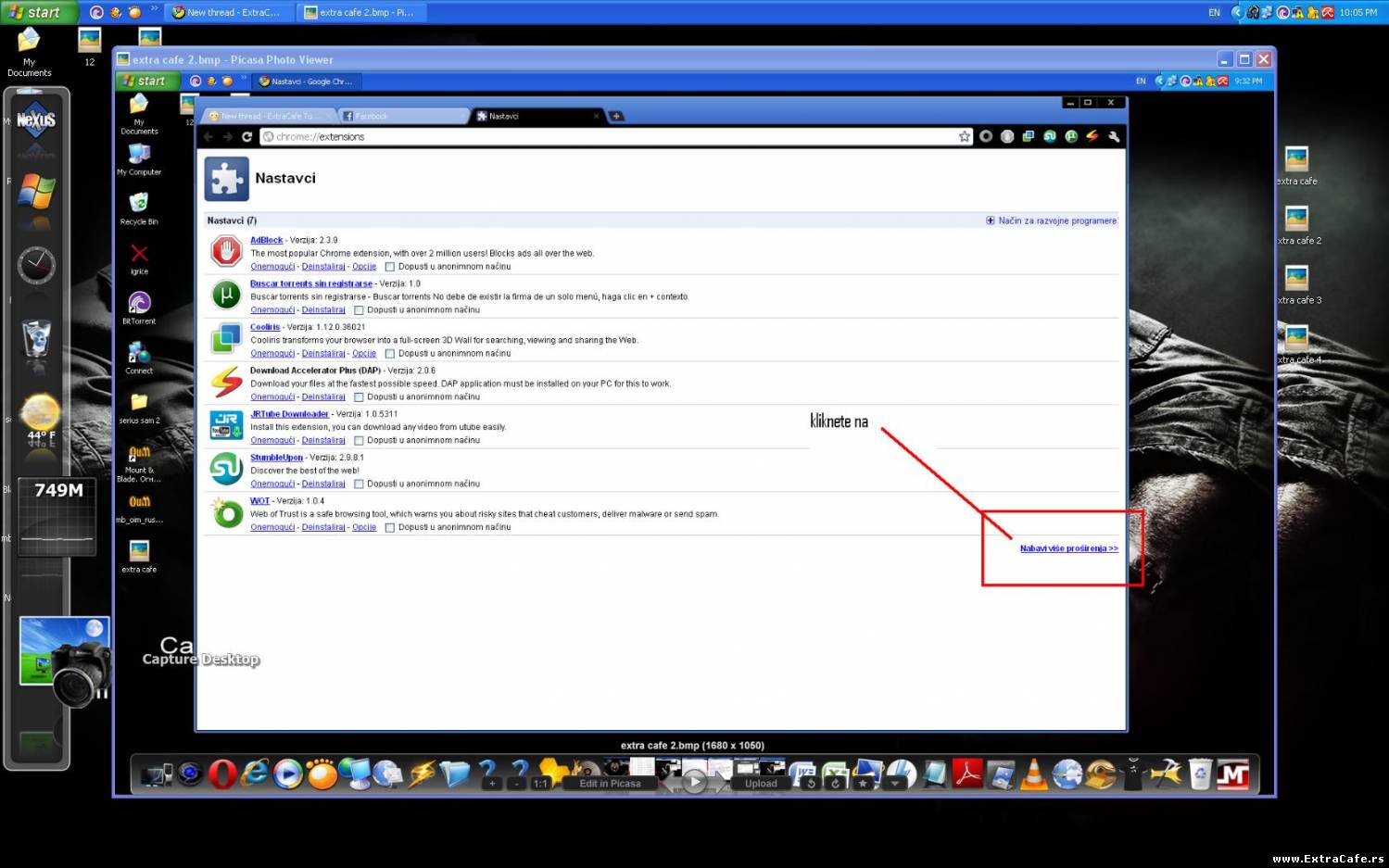Click Deinstaliraj link under Cooliris
The image size is (1389, 868).
pos(323,354)
